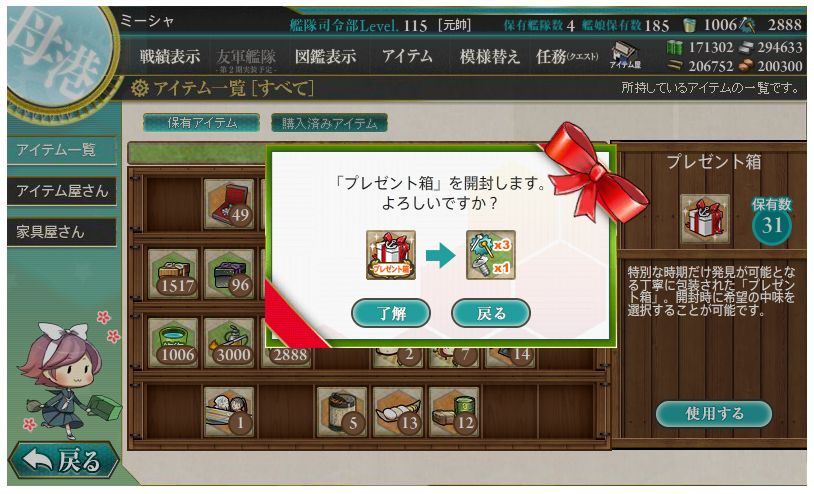Return via the bottom-left 戻る arrow button
This screenshot has height=494, width=814.
[64, 460]
